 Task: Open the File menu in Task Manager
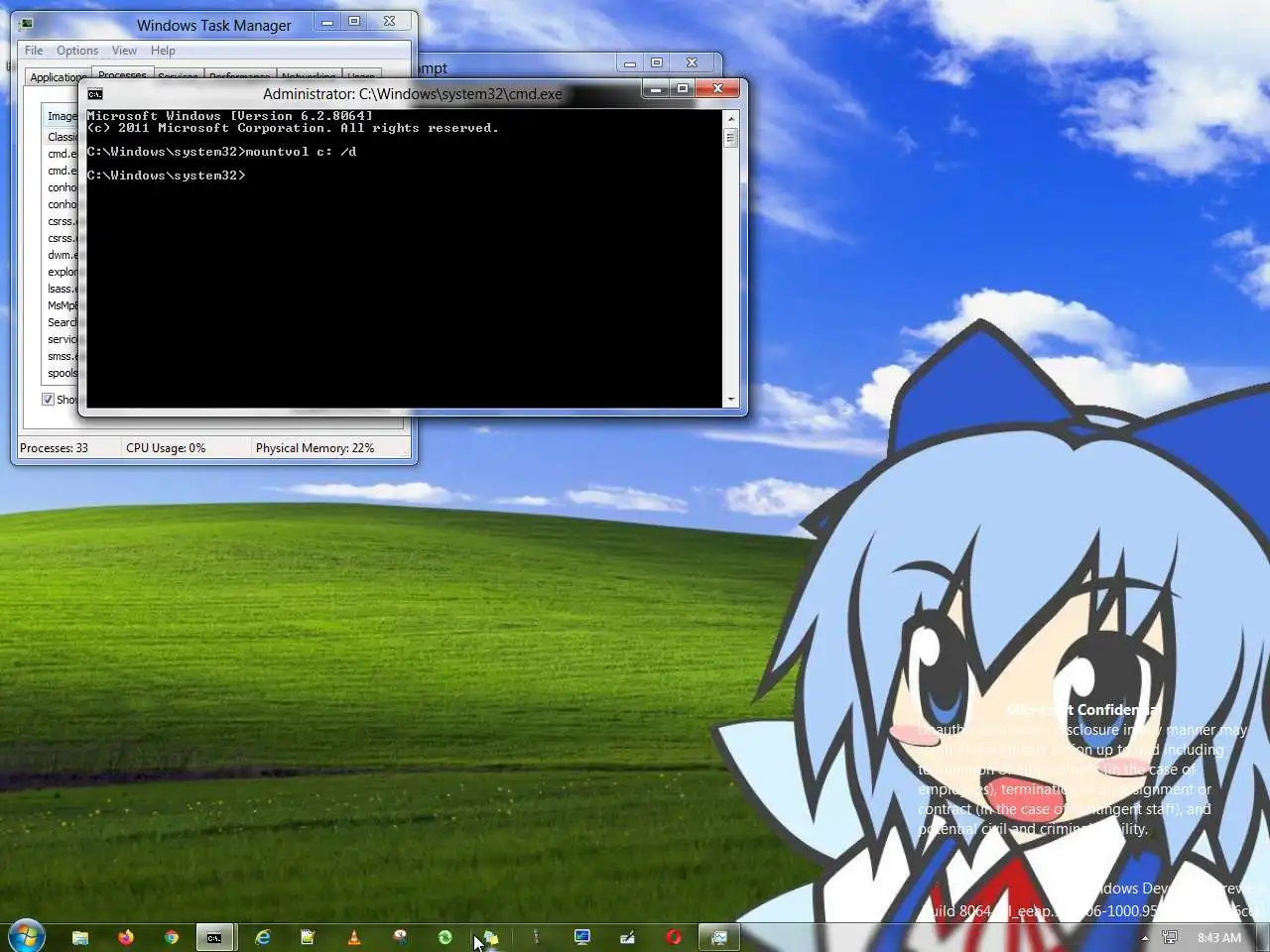tap(34, 51)
